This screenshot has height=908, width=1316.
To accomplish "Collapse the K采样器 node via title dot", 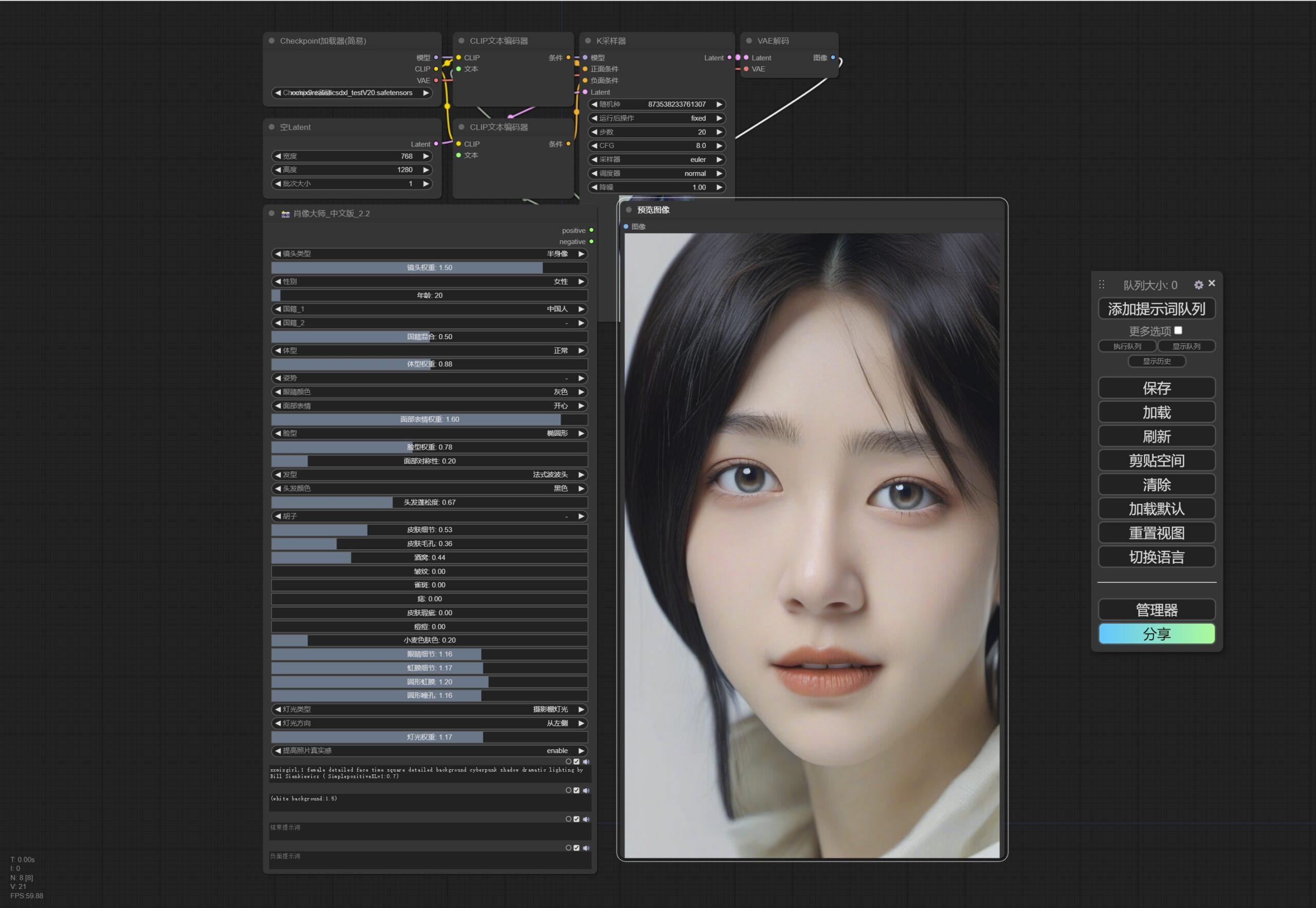I will click(588, 41).
